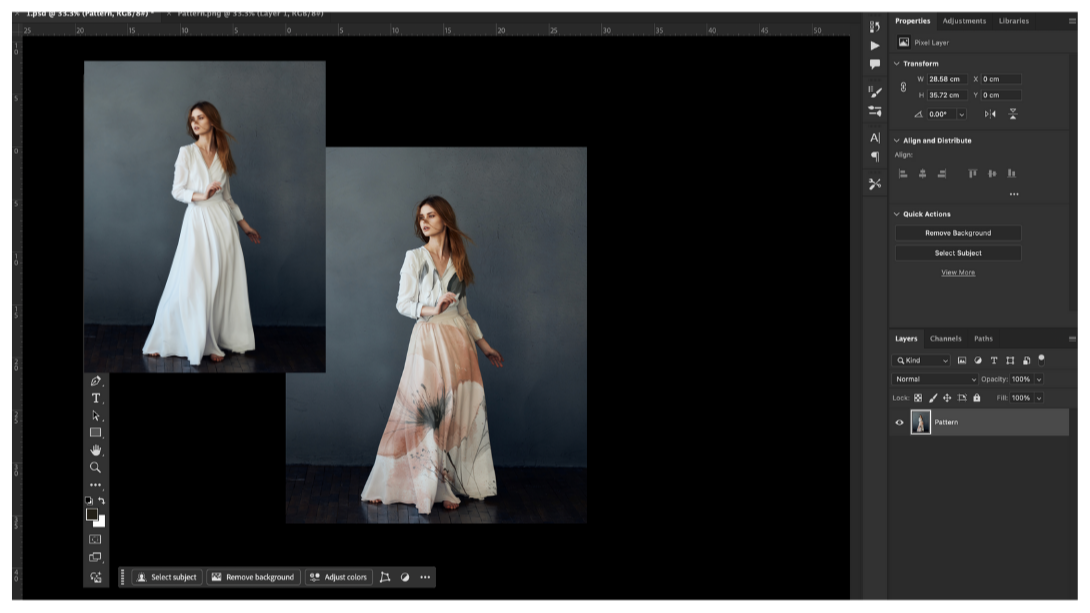Toggle the width-height link constraint
This screenshot has width=1090, height=613.
(x=904, y=87)
